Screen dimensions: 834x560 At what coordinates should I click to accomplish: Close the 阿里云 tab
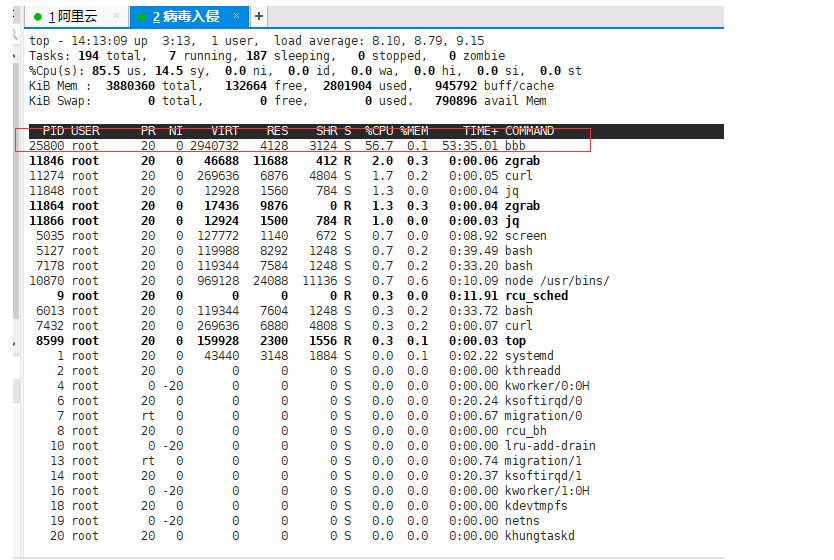click(116, 16)
